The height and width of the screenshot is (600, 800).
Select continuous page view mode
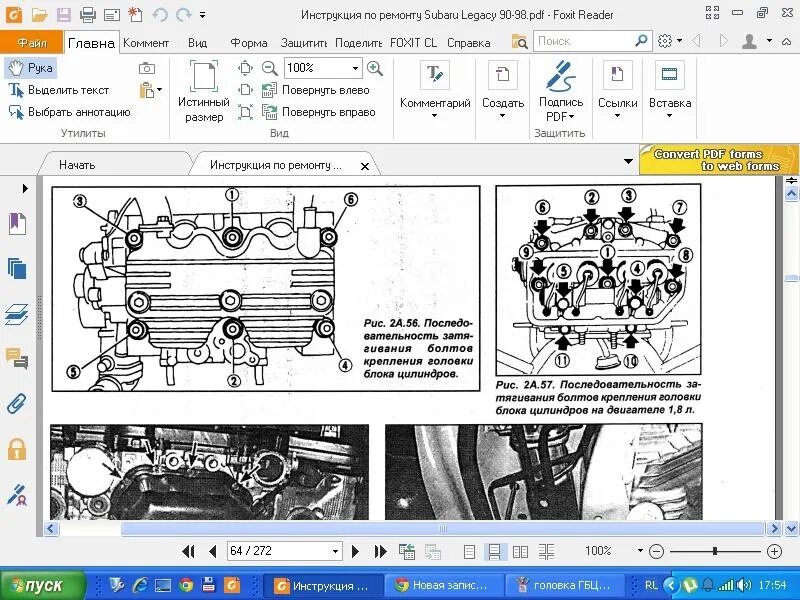494,552
